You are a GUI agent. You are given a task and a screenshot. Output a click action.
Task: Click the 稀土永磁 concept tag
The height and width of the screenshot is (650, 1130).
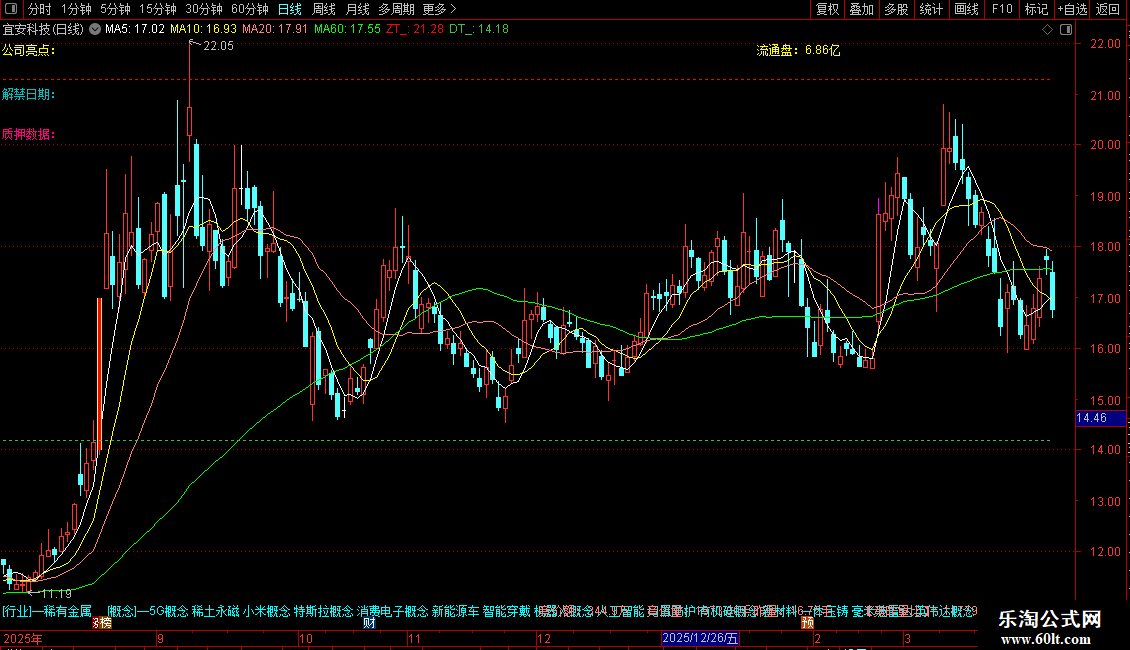[215, 611]
